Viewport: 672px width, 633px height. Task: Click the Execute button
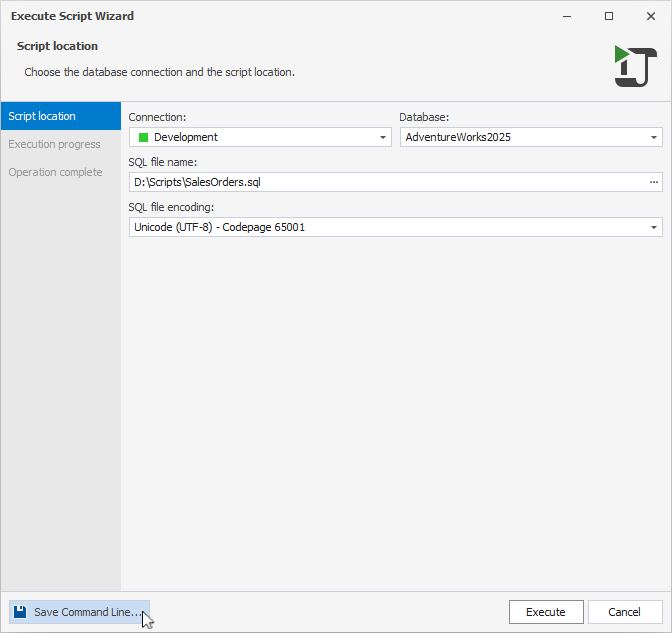click(x=546, y=612)
